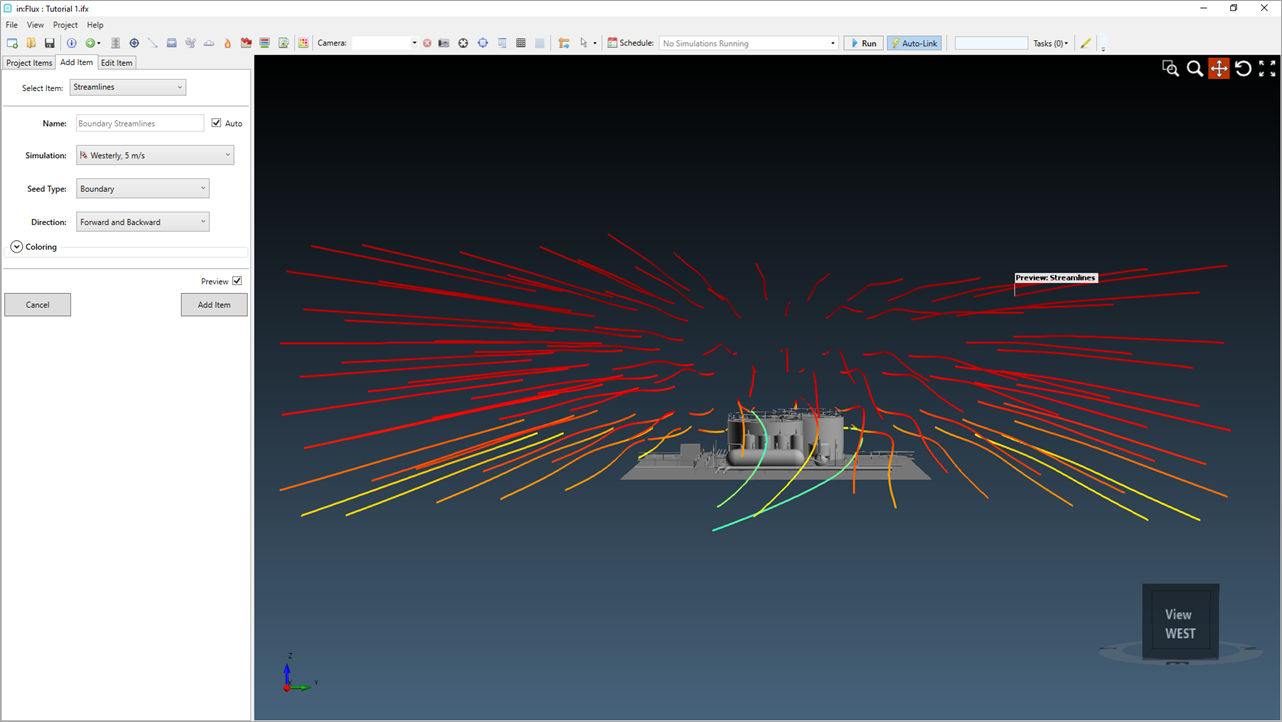1282x722 pixels.
Task: Open the Tasks (0) dropdown
Action: [x=1051, y=43]
